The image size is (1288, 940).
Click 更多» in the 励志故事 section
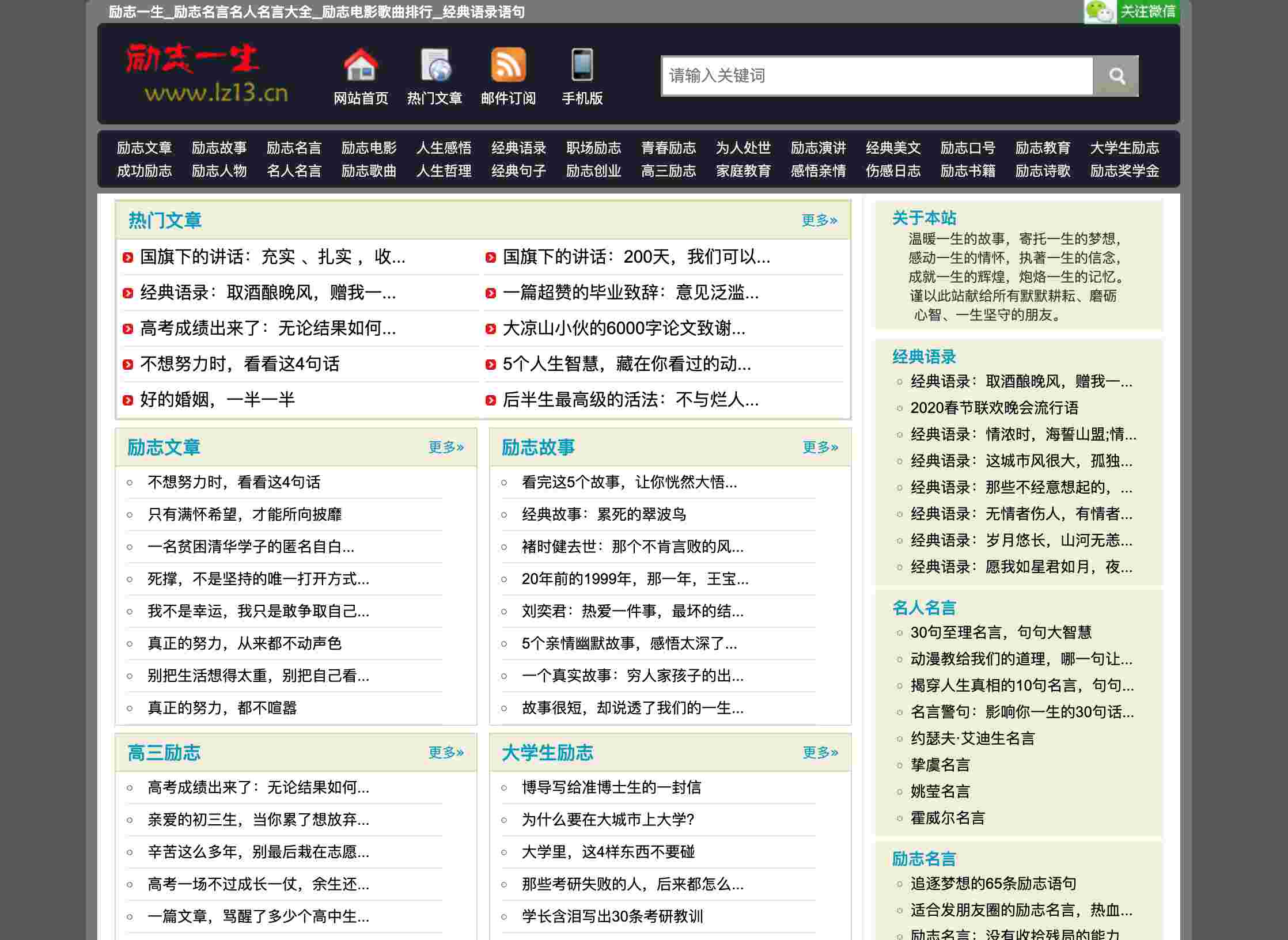[x=820, y=447]
